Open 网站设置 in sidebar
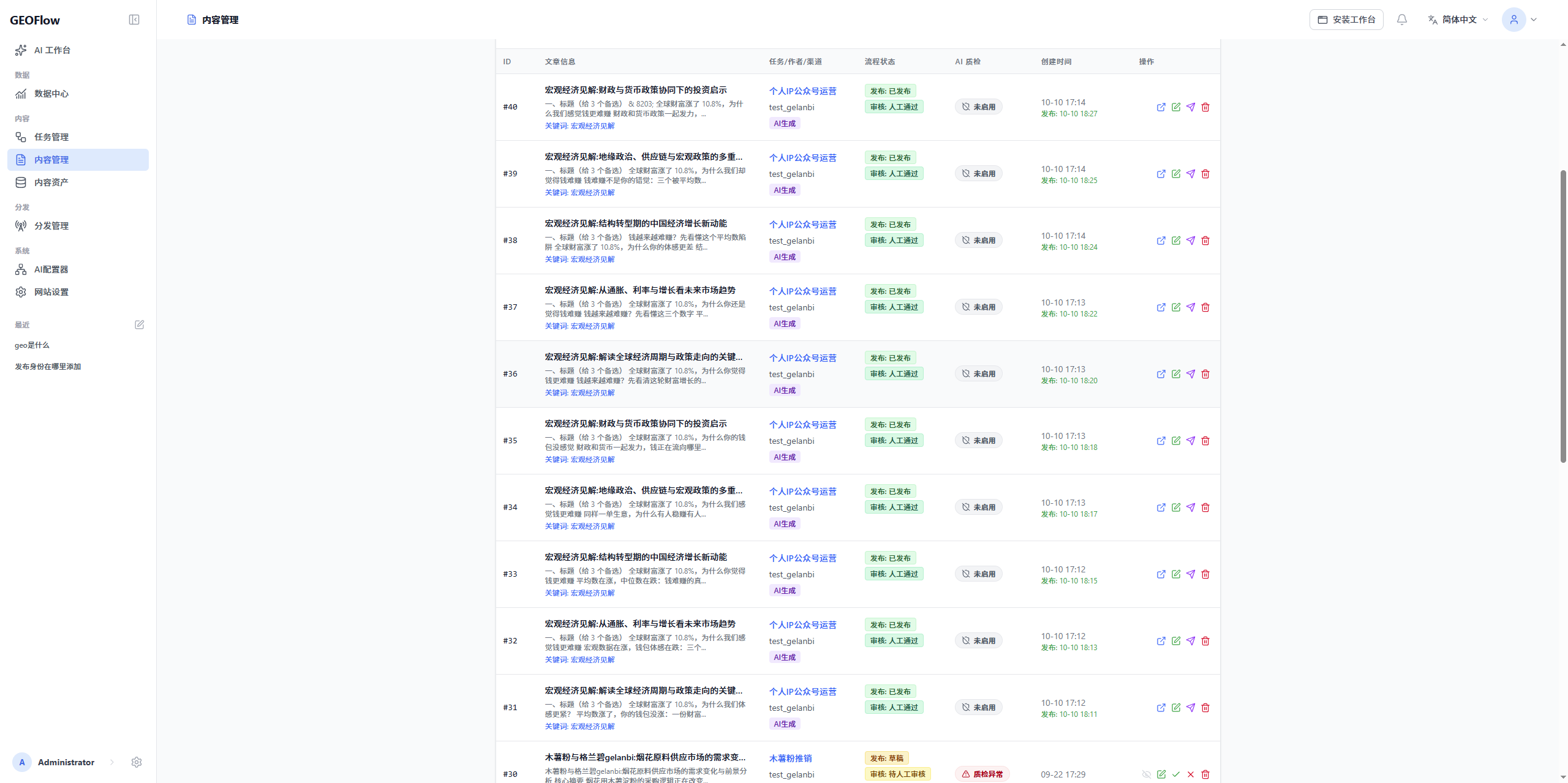The height and width of the screenshot is (783, 1568). click(78, 292)
